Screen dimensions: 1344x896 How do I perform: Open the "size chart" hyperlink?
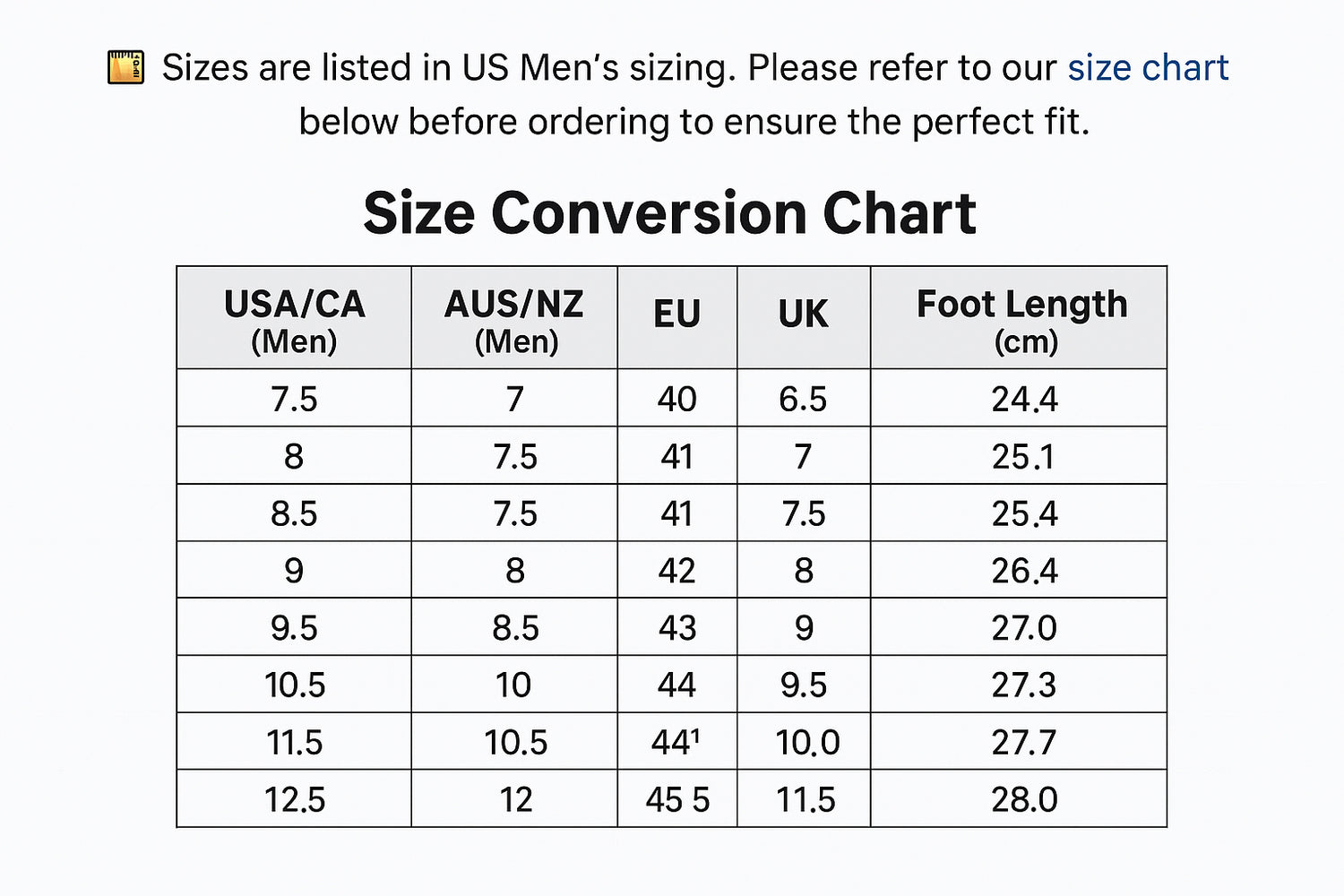click(1147, 68)
